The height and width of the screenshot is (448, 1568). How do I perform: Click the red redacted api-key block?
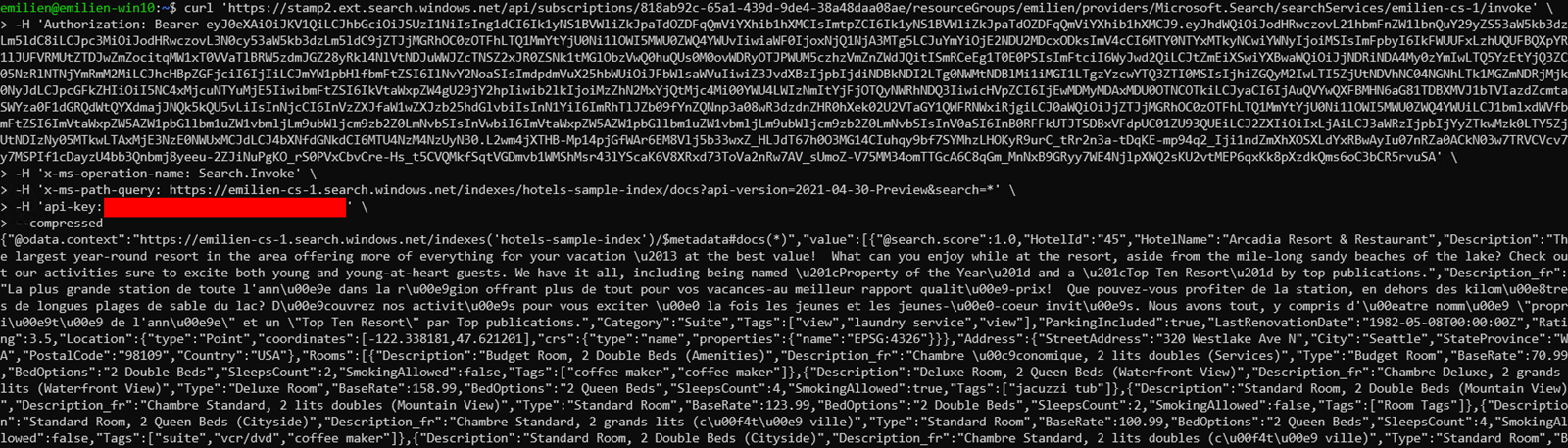tap(225, 207)
